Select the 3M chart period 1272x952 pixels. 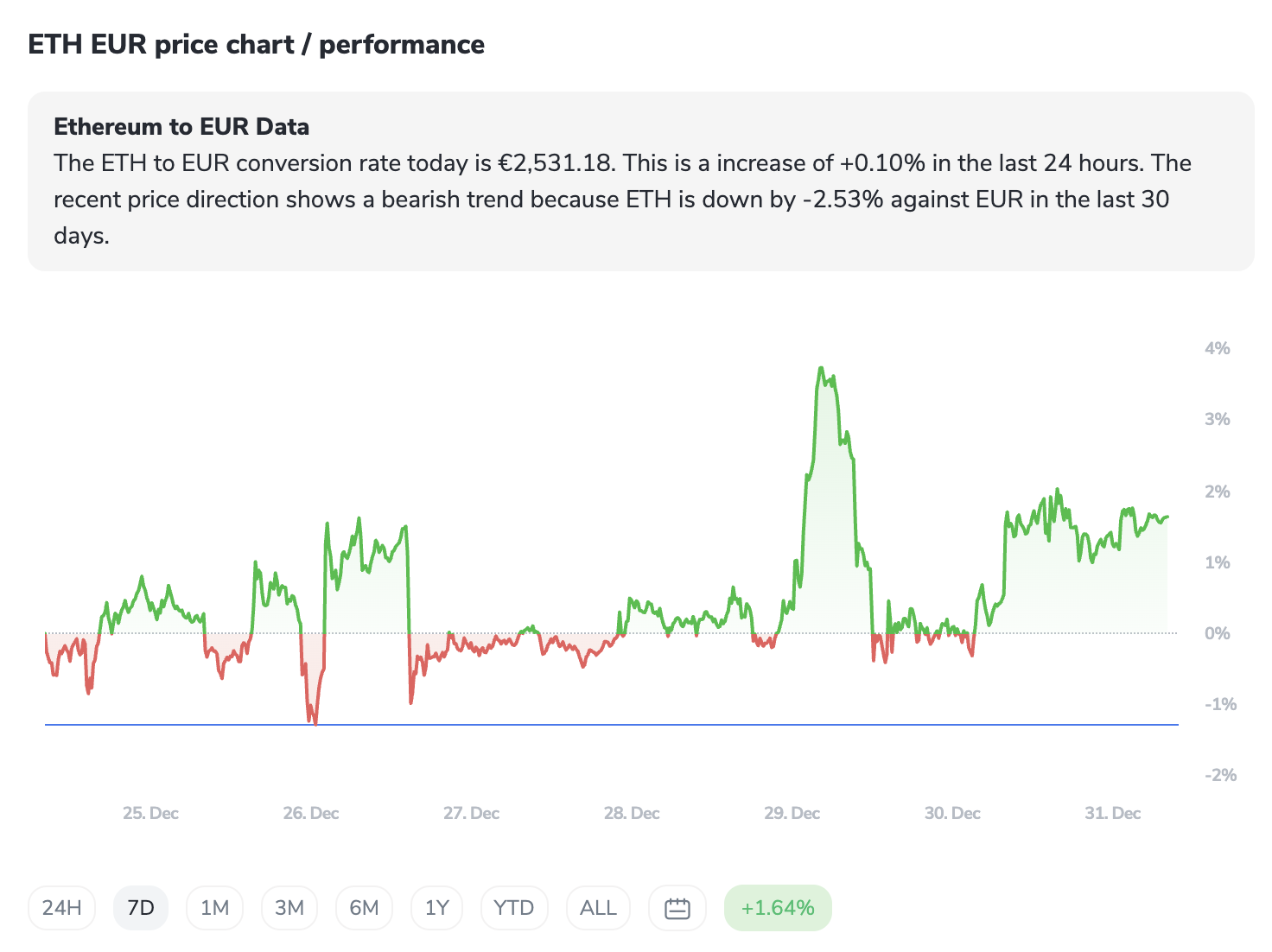(289, 908)
